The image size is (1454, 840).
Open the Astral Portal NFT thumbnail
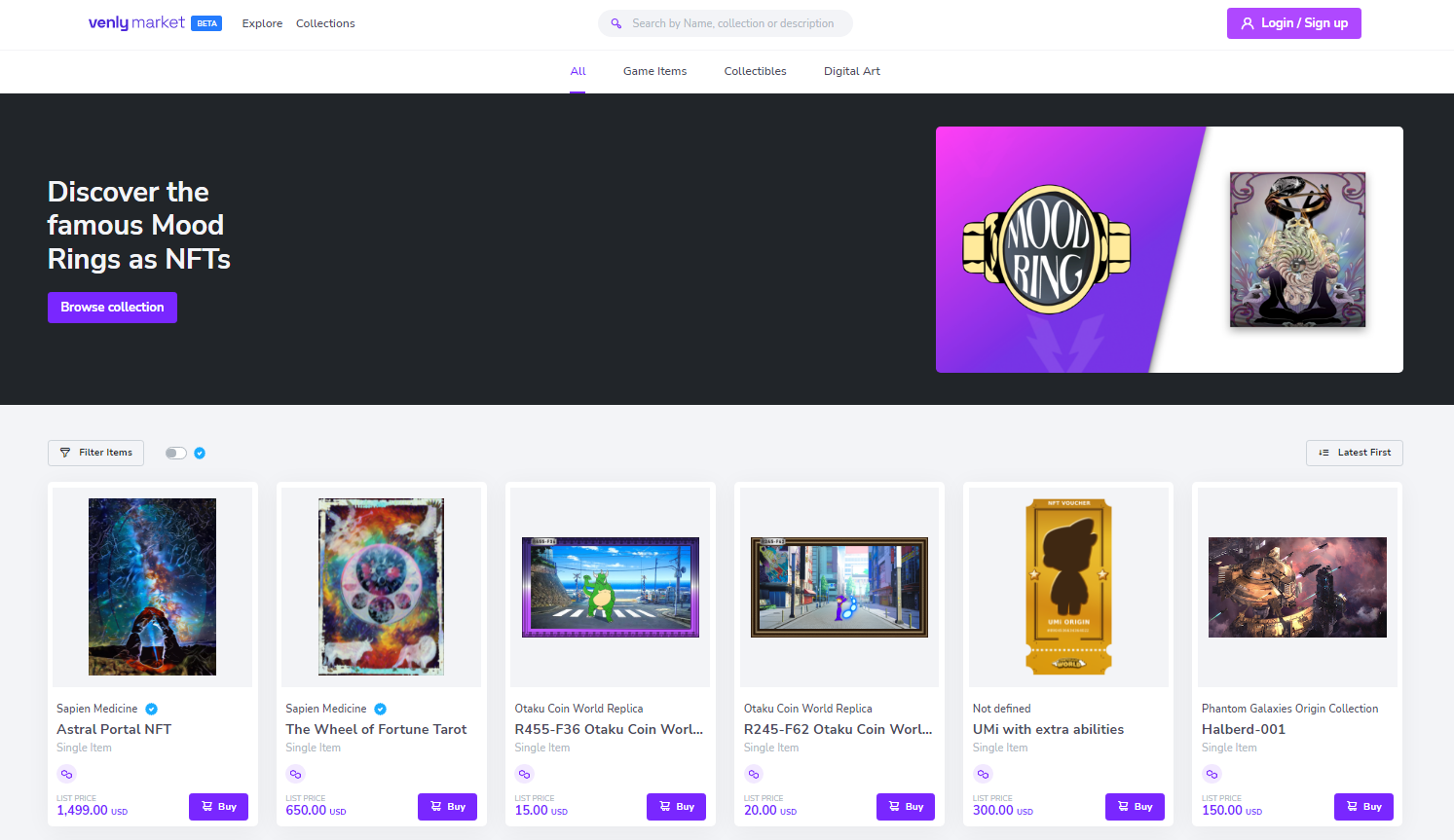[152, 587]
